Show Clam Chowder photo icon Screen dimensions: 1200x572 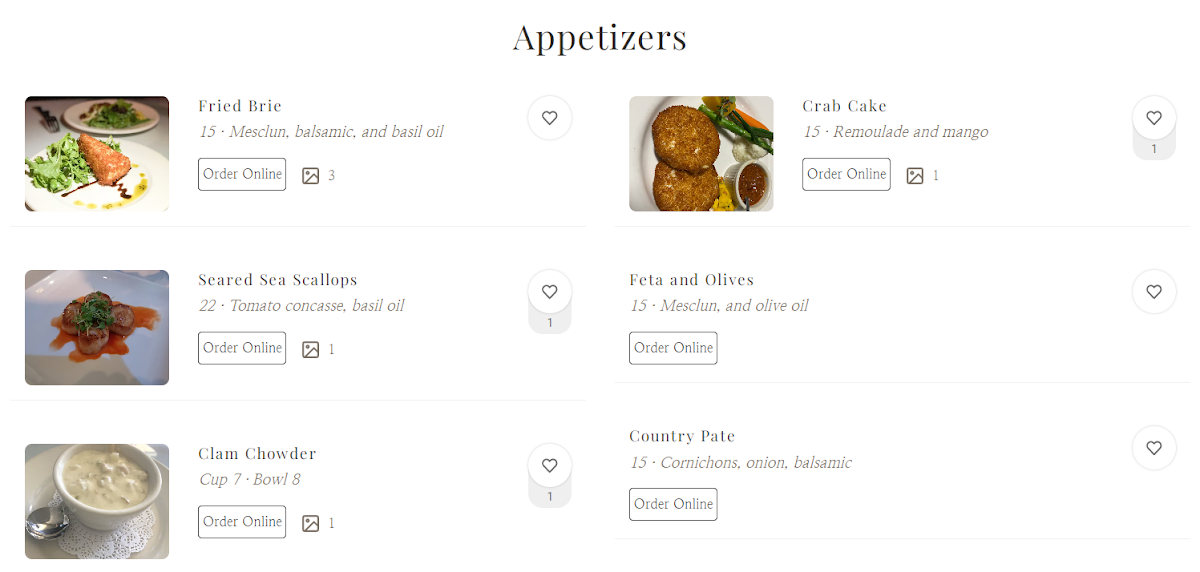[x=311, y=524]
